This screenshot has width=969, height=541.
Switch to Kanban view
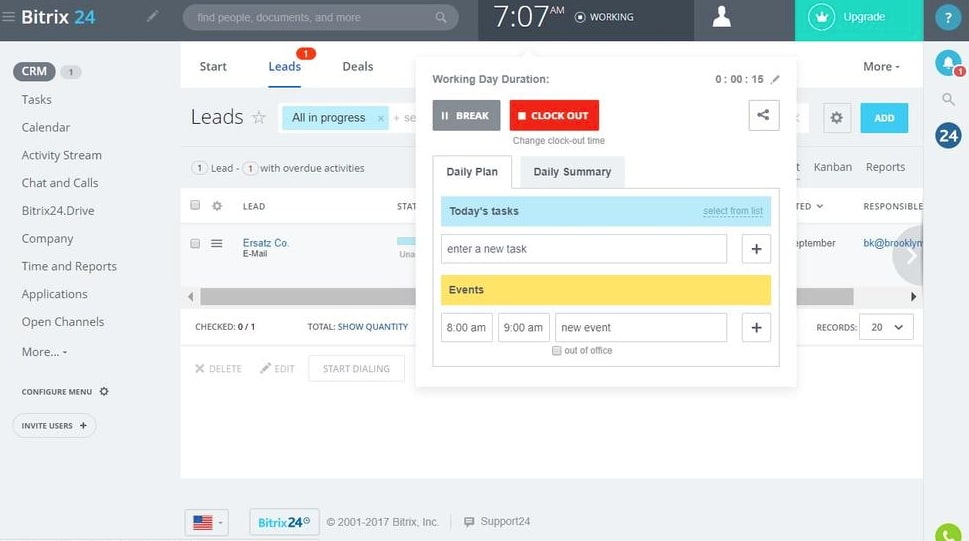pos(832,167)
